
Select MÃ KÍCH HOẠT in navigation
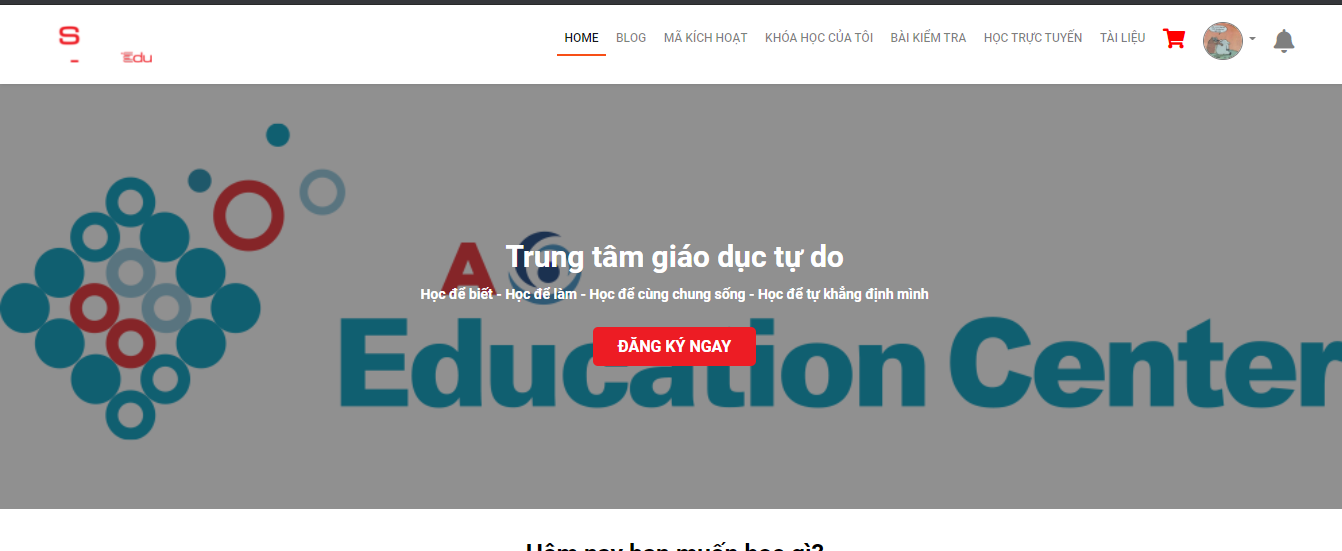706,38
